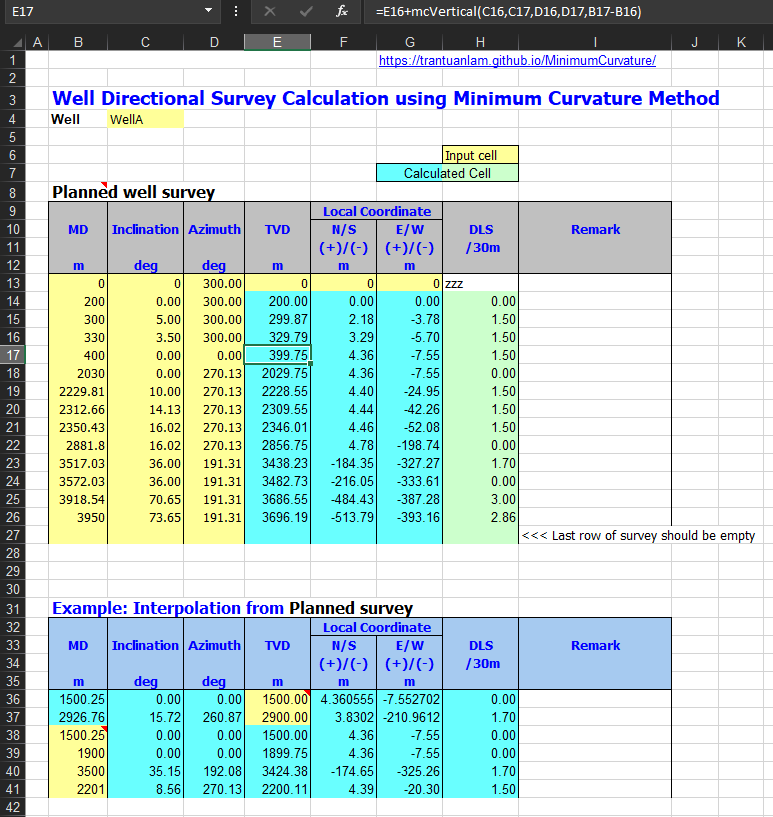Expand the Name Box dropdown arrow

(208, 11)
